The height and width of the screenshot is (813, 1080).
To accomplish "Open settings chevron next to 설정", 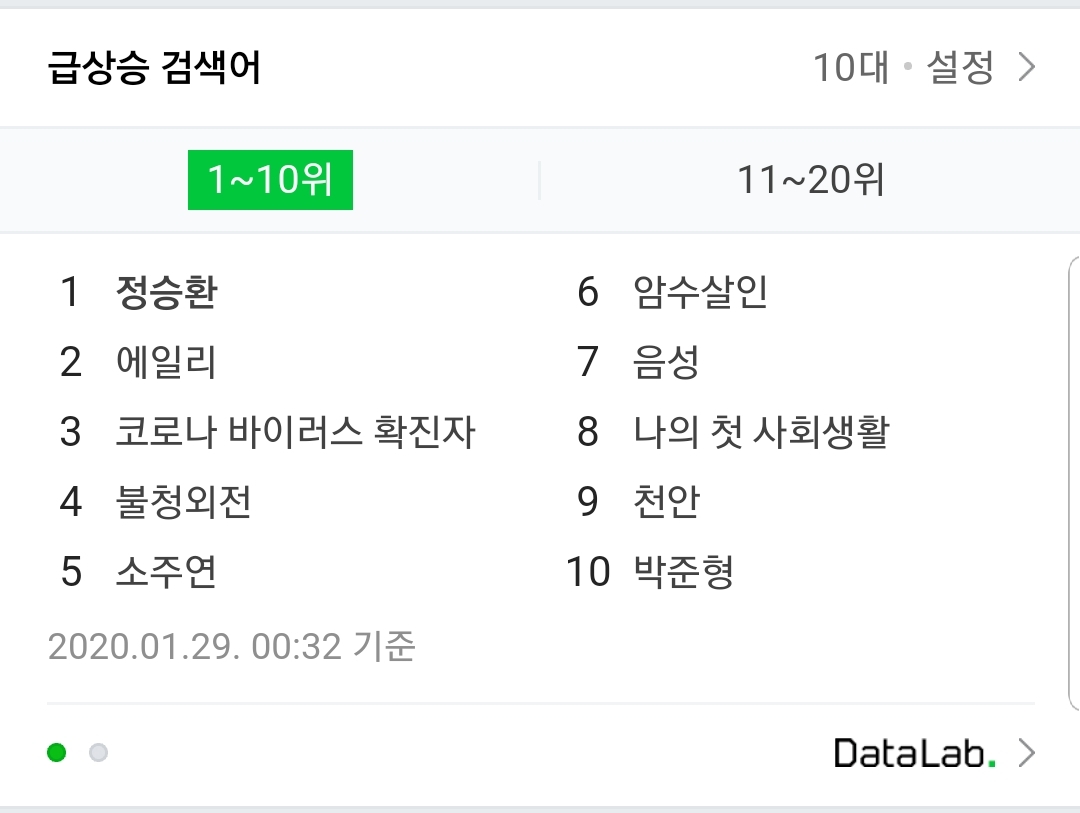I will pos(1026,68).
